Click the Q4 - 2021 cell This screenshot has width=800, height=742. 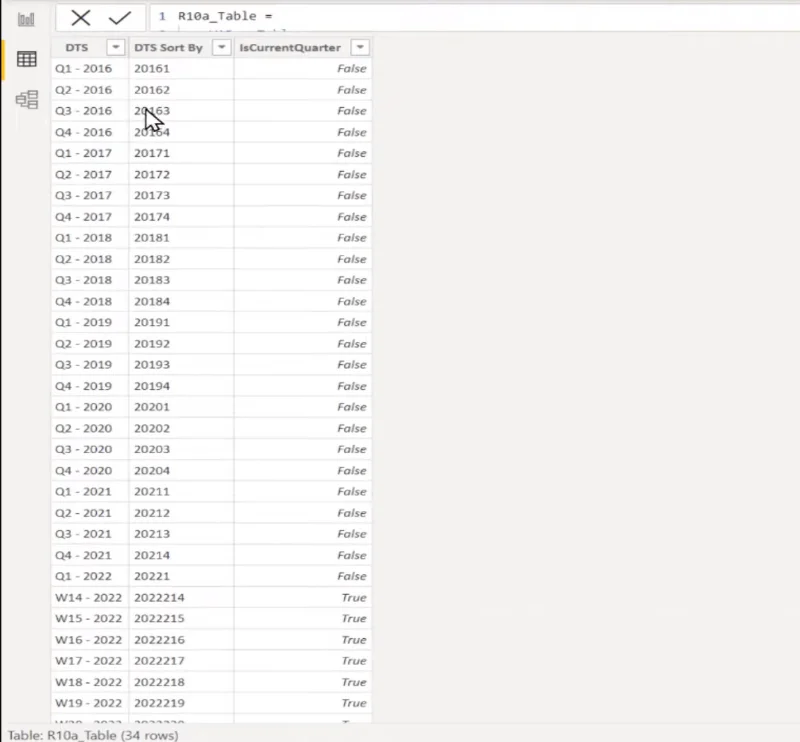(90, 556)
